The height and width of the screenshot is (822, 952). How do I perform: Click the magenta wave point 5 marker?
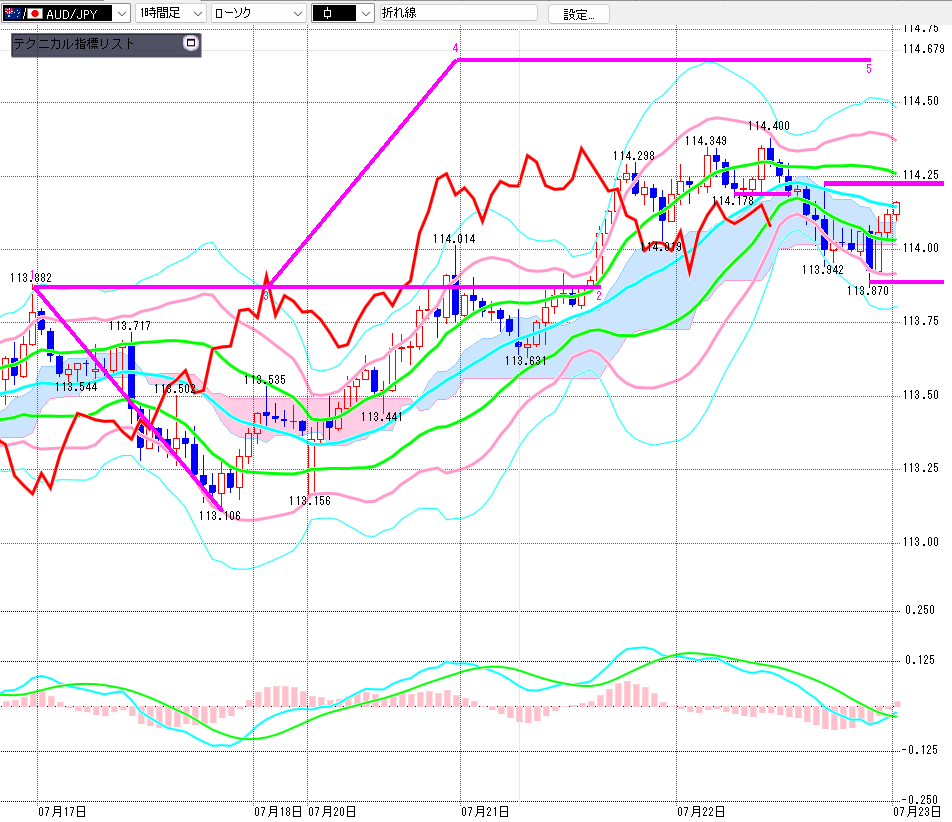tap(869, 69)
